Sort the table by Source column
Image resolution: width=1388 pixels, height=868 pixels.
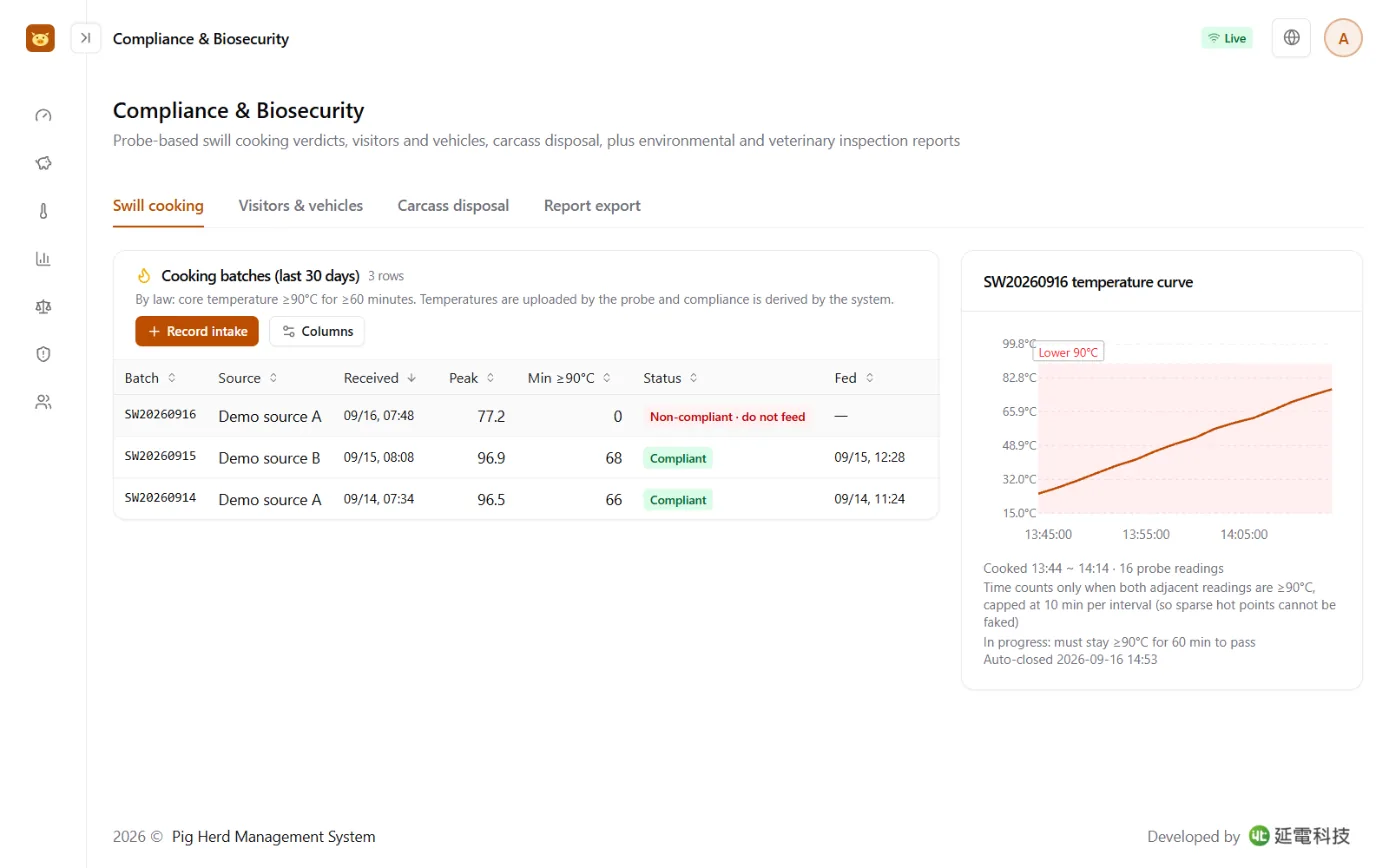point(248,378)
